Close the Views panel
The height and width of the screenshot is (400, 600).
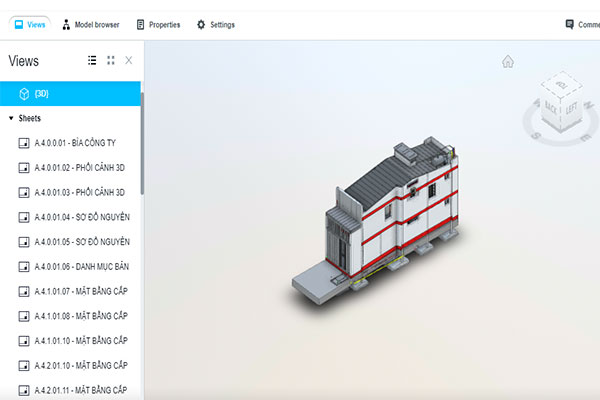tap(129, 61)
